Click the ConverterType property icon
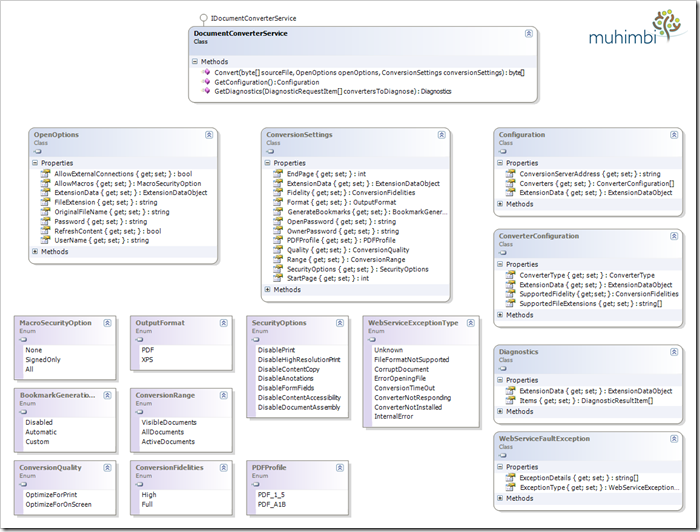700x532 pixels. pos(512,275)
